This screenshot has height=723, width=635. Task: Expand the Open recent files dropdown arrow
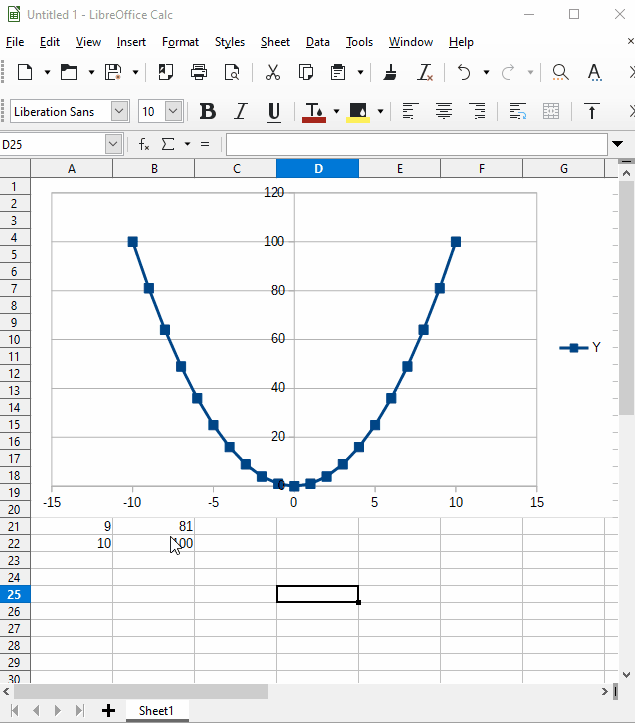[x=91, y=72]
